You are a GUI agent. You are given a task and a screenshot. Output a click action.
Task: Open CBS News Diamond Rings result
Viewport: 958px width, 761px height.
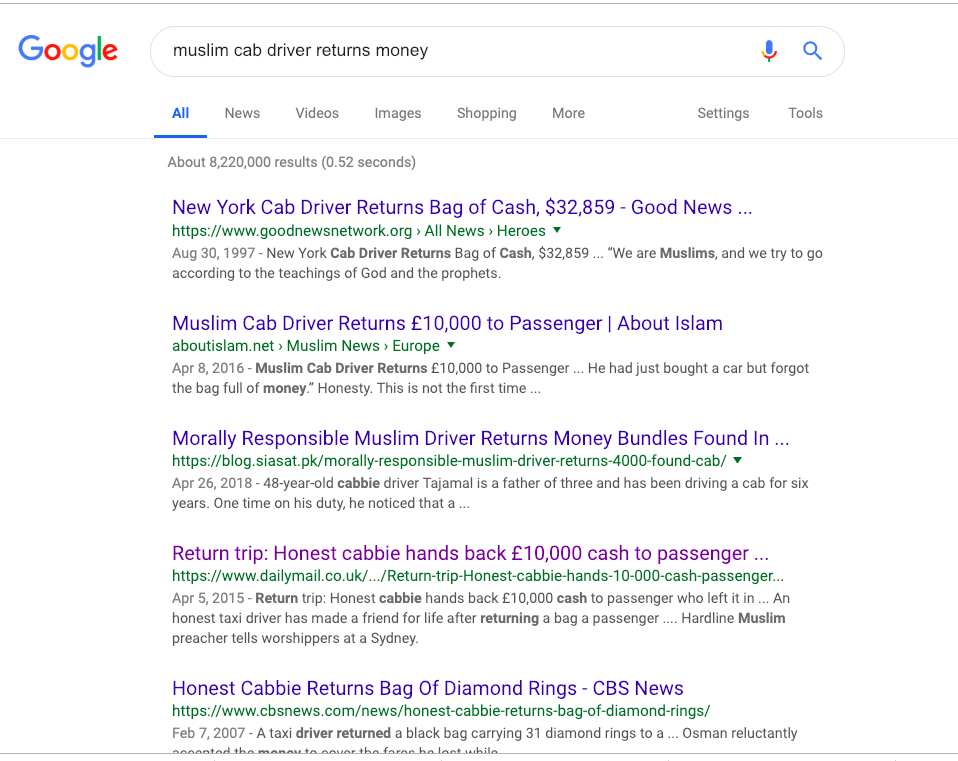pos(427,688)
